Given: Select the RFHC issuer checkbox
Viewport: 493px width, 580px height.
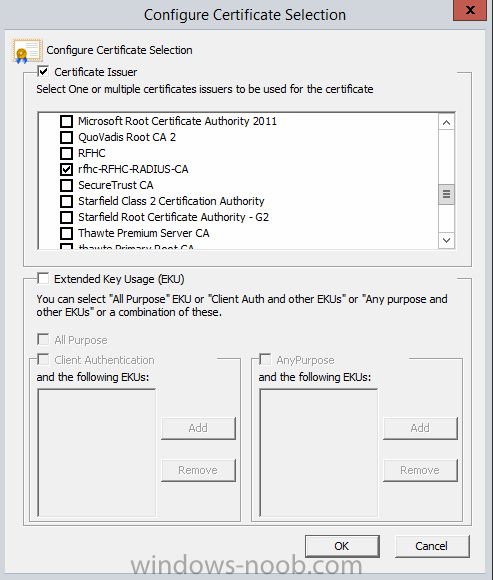Looking at the screenshot, I should pyautogui.click(x=67, y=153).
